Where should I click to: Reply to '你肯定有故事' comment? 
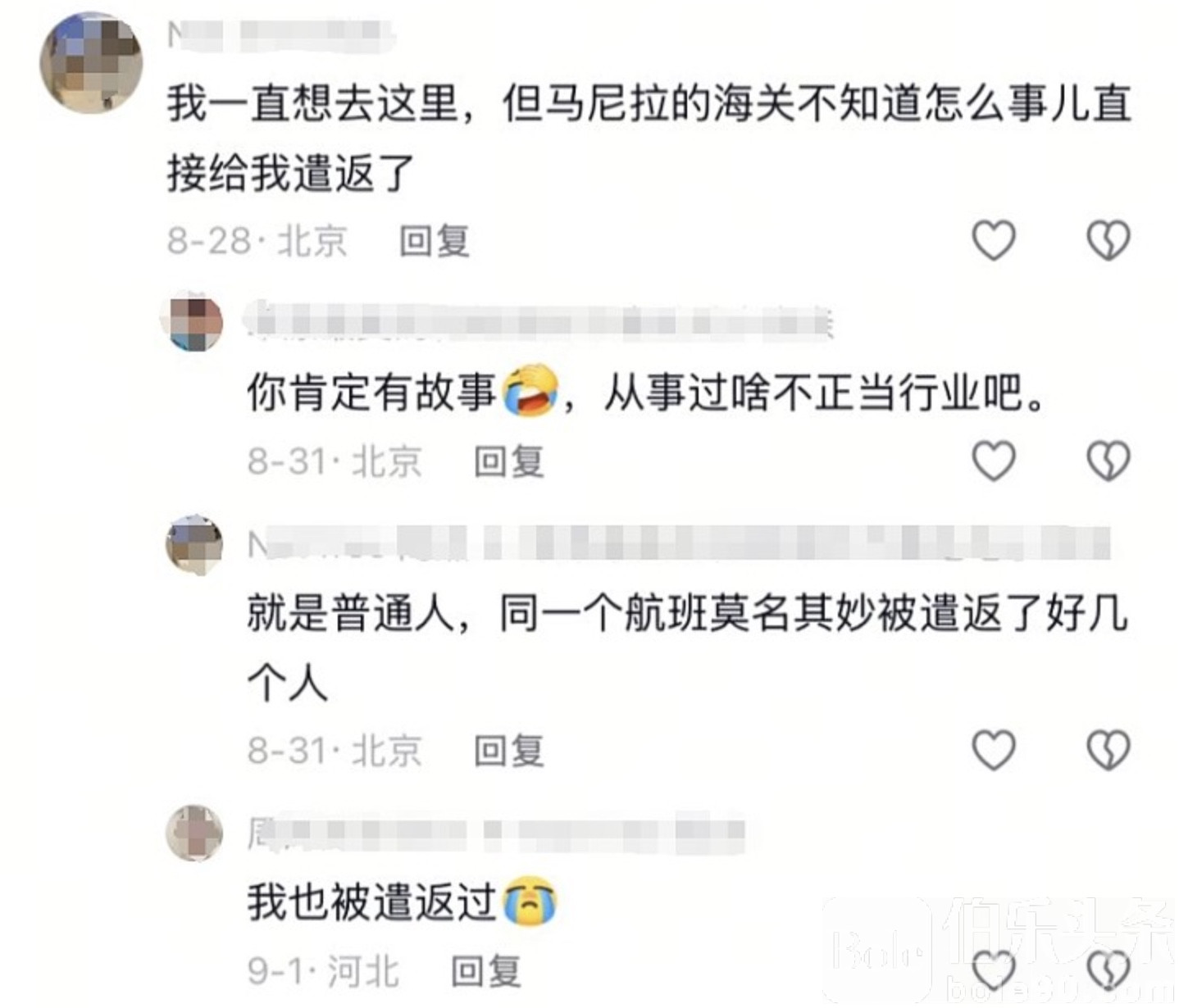pos(509,461)
